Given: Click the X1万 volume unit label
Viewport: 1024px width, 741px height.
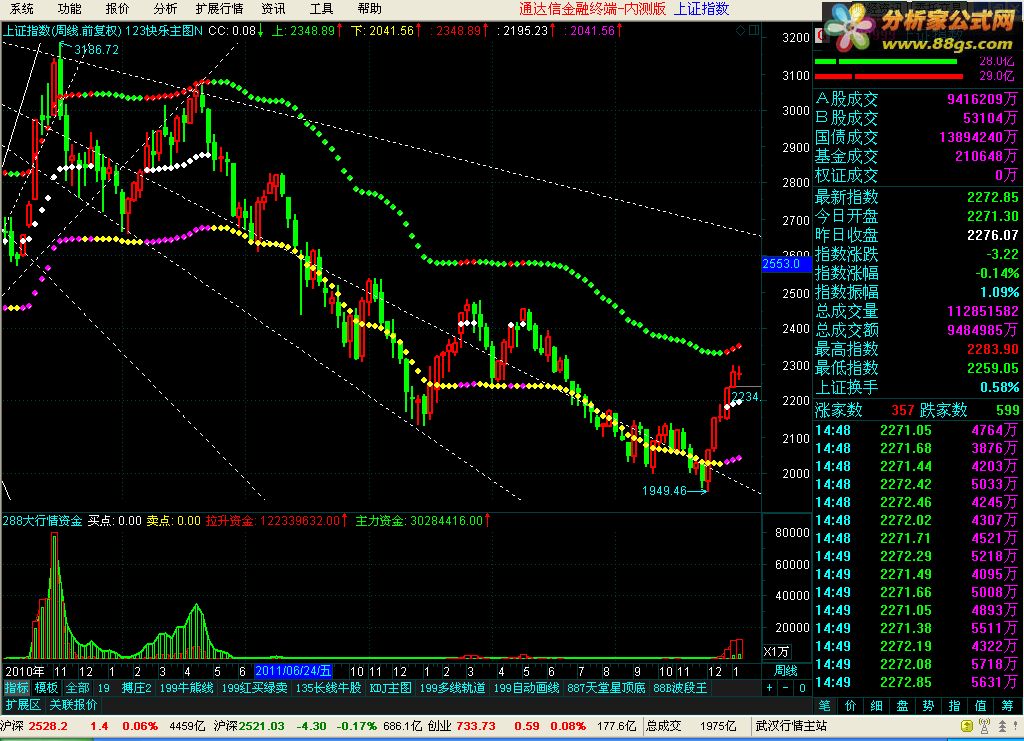Looking at the screenshot, I should (x=777, y=652).
